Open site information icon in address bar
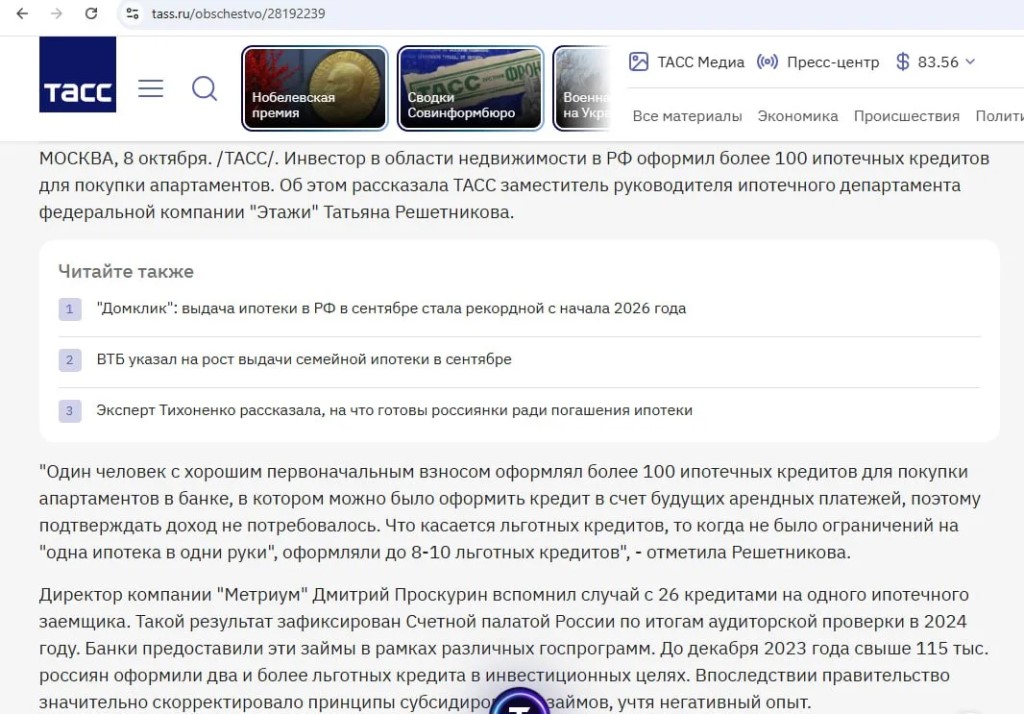This screenshot has width=1024, height=714. point(133,14)
